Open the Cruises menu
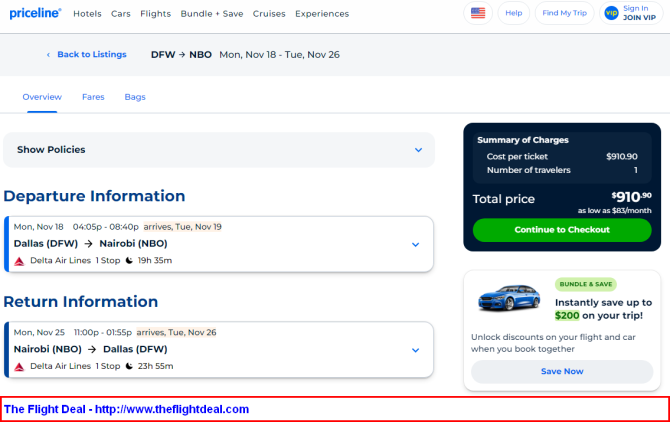This screenshot has width=670, height=422. [x=269, y=14]
